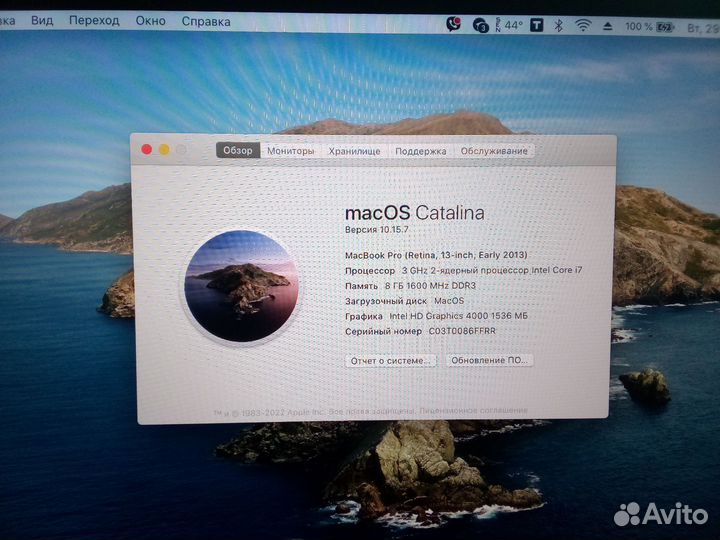Viewport: 720px width, 540px height.
Task: Switch to the Хранилище tab
Action: point(354,151)
